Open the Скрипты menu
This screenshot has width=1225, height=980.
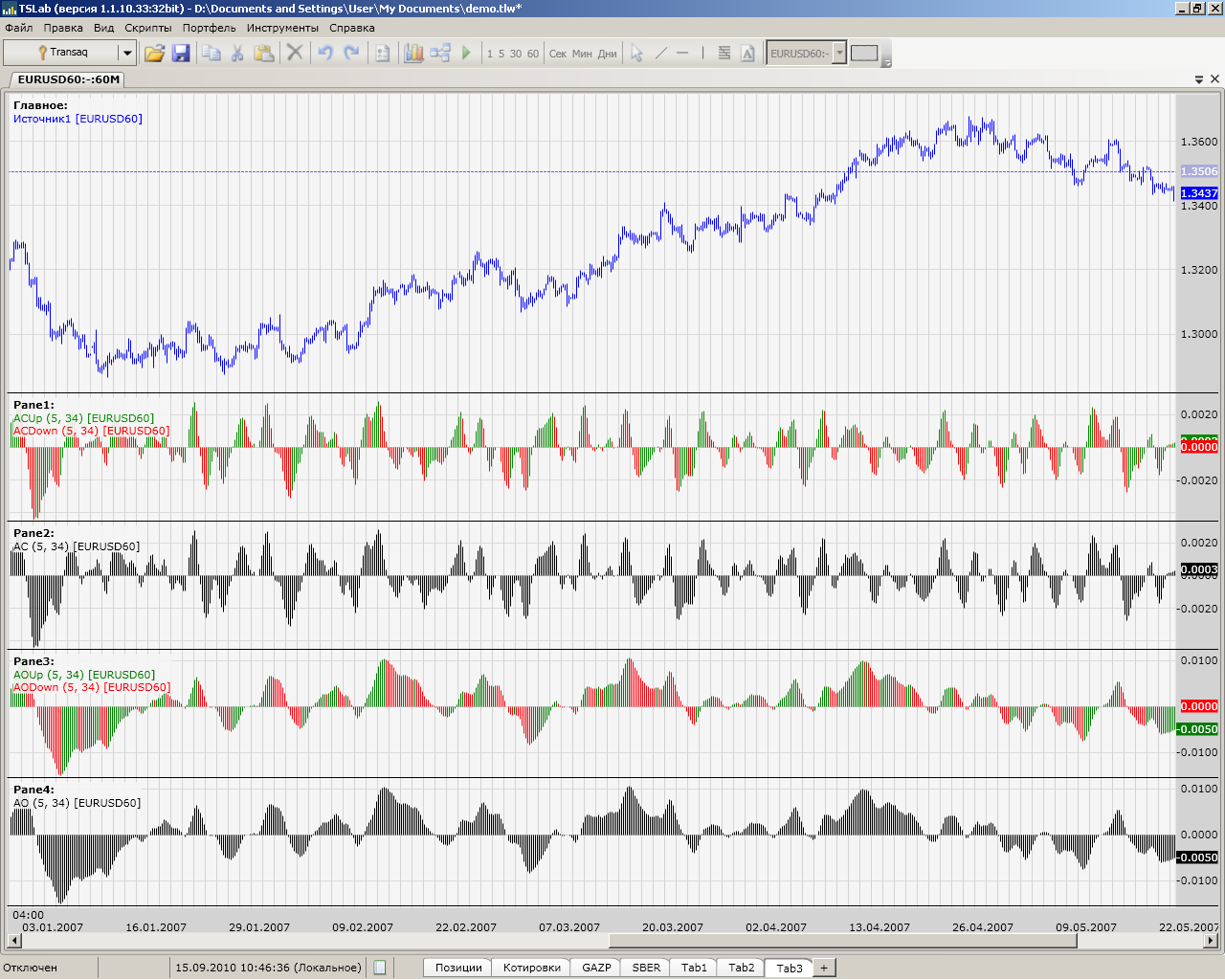[x=148, y=28]
